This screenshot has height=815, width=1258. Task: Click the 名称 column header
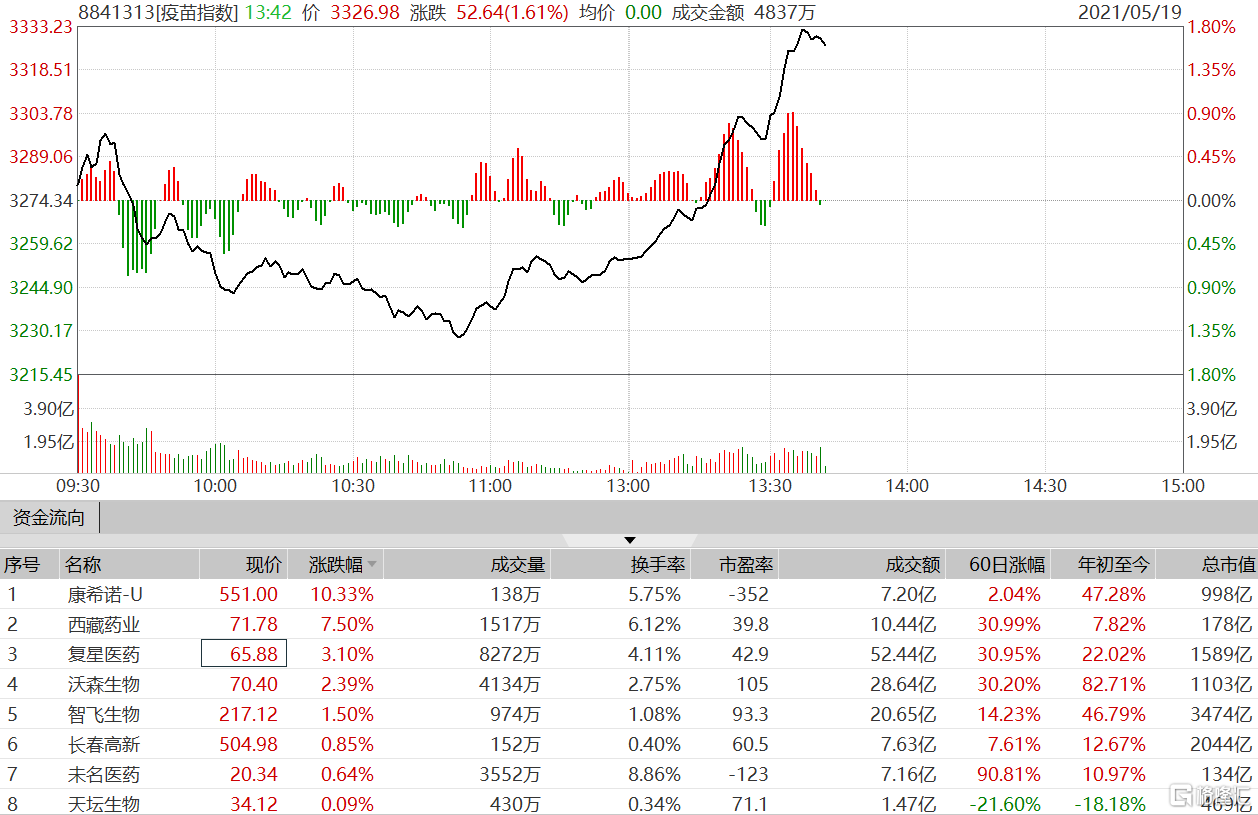[84, 565]
